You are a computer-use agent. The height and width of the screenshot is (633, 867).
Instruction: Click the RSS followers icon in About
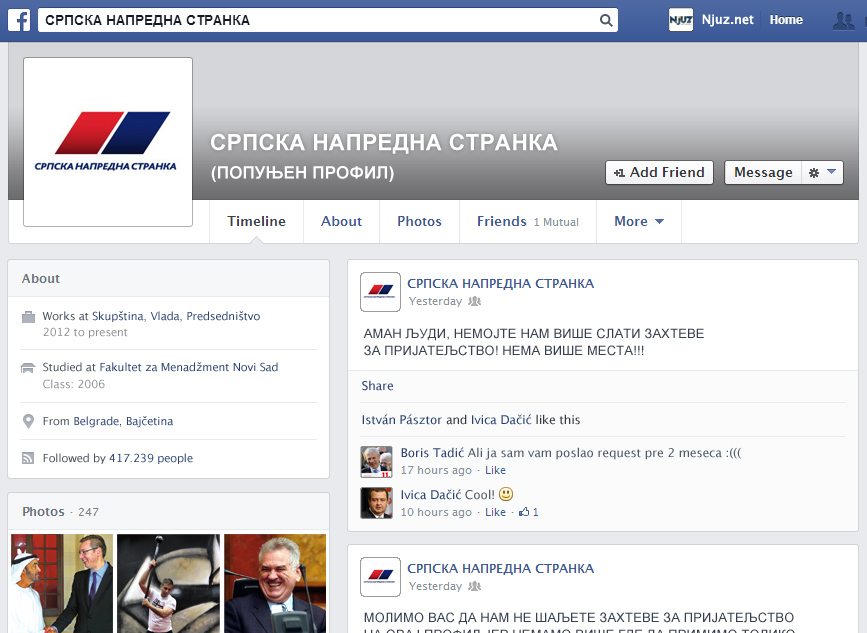point(28,458)
